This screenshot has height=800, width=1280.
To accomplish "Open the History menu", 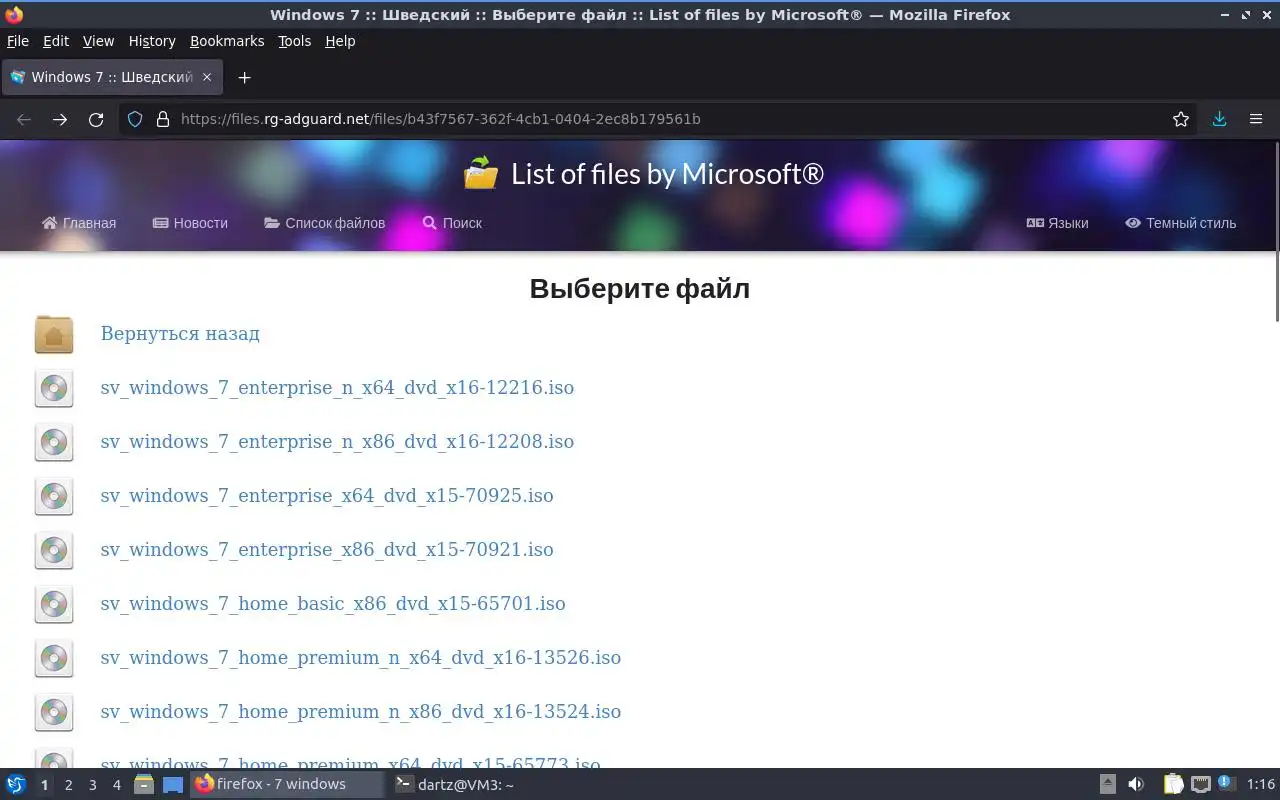I will pos(152,41).
